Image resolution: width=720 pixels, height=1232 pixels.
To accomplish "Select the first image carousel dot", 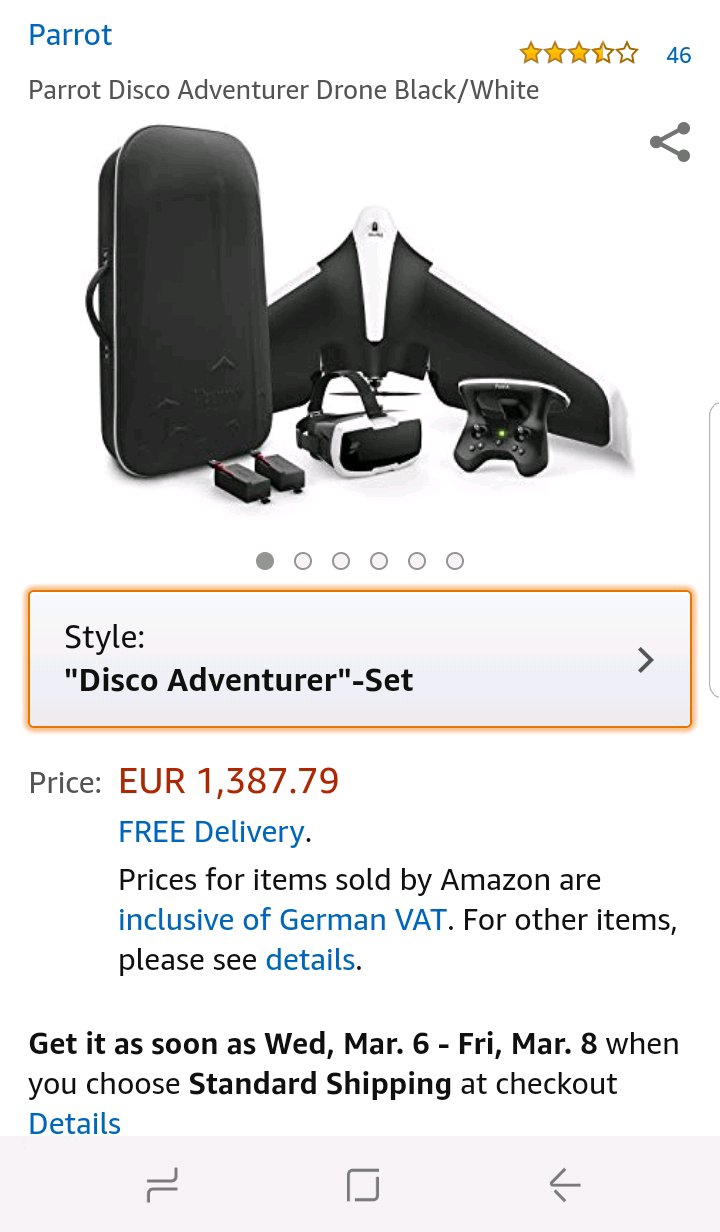I will click(x=265, y=561).
